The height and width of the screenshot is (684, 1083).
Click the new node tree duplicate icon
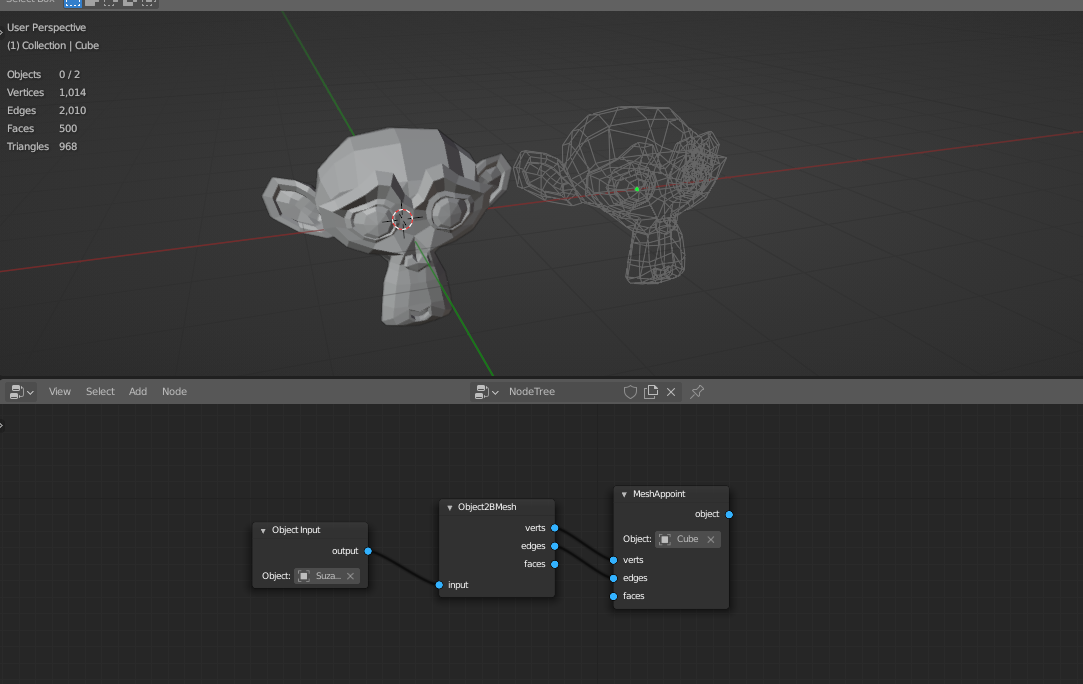pos(651,392)
